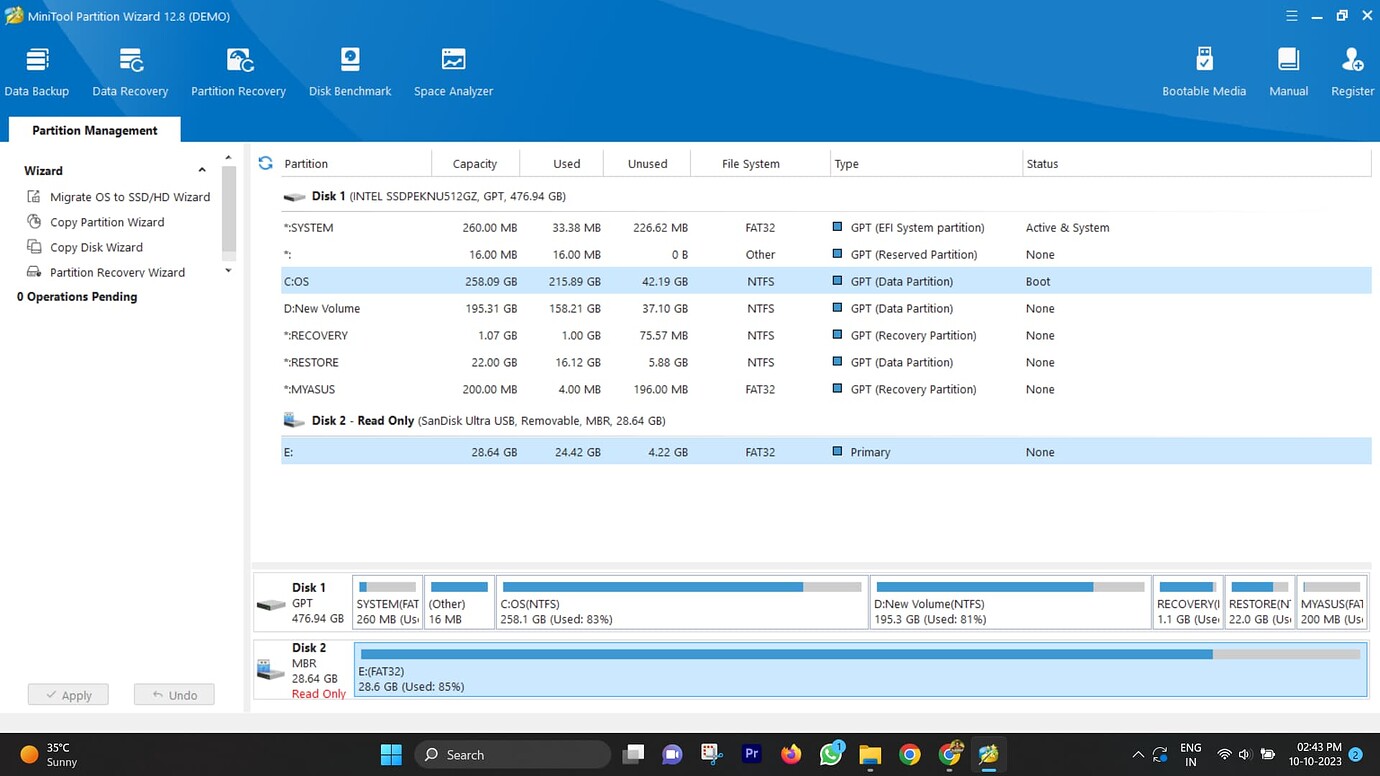Image resolution: width=1380 pixels, height=776 pixels.
Task: Click the sidebar scroll-down arrow
Action: [x=228, y=271]
